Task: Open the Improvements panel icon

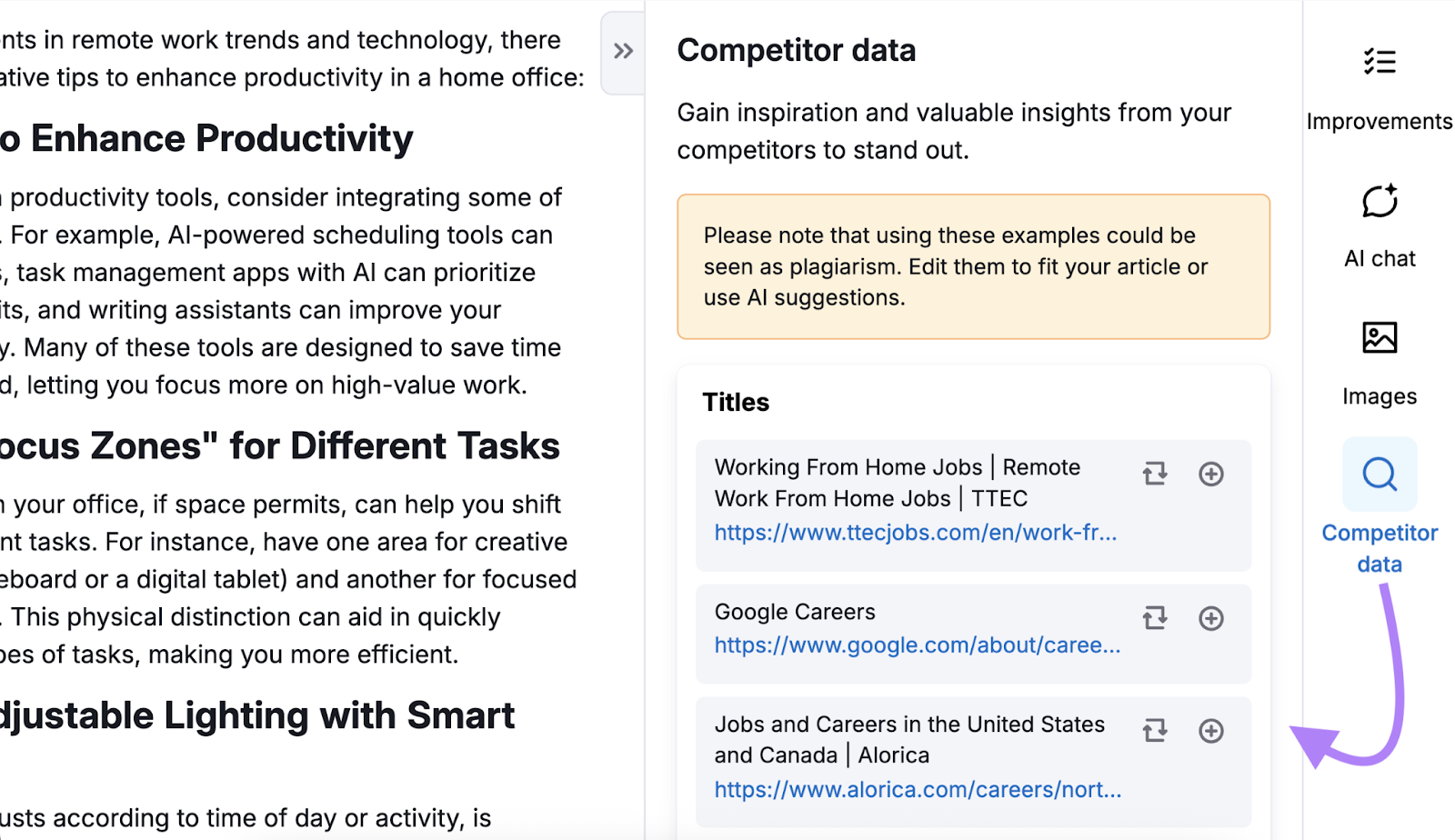Action: [1379, 61]
